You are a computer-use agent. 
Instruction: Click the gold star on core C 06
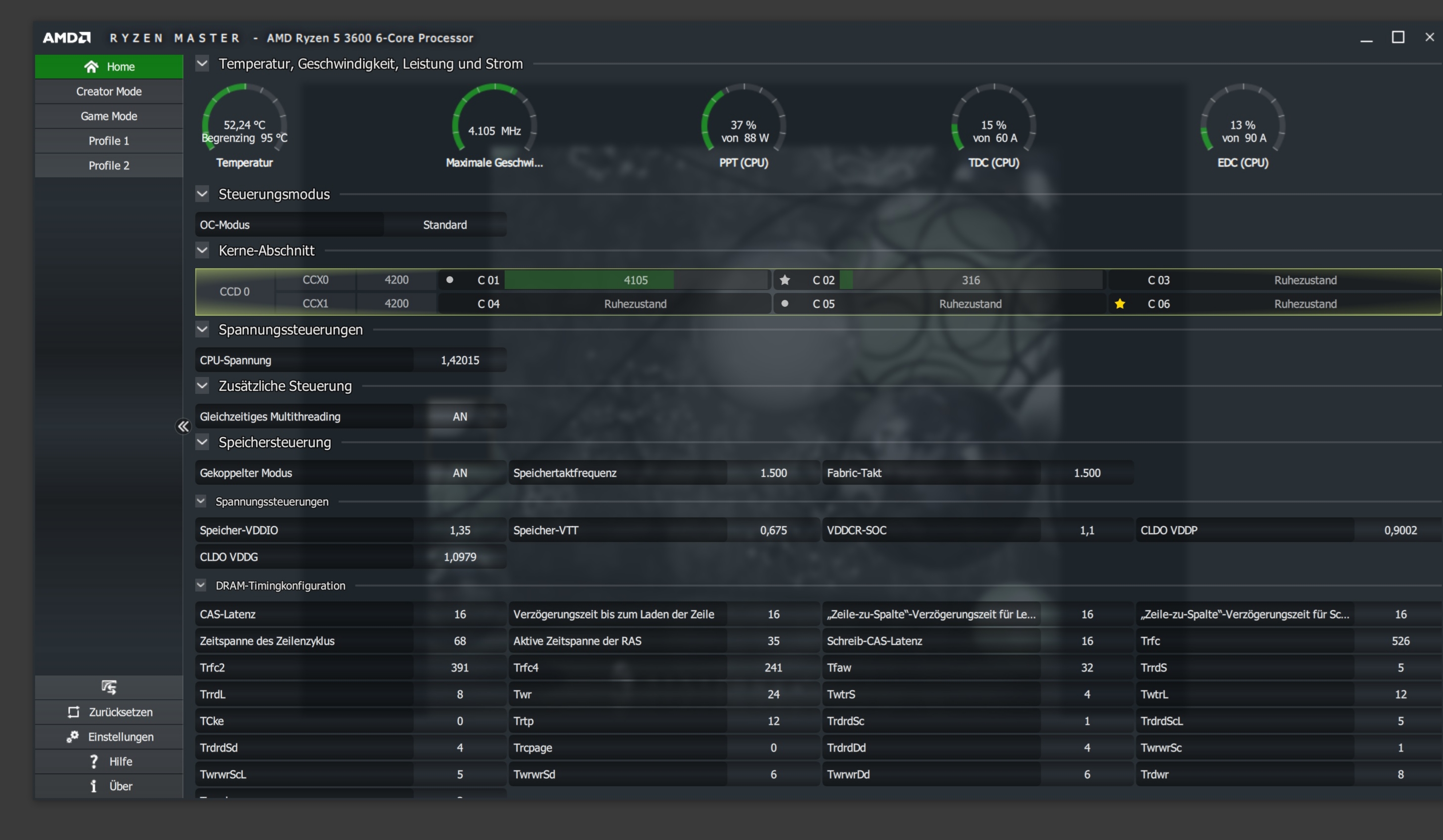pos(1120,304)
